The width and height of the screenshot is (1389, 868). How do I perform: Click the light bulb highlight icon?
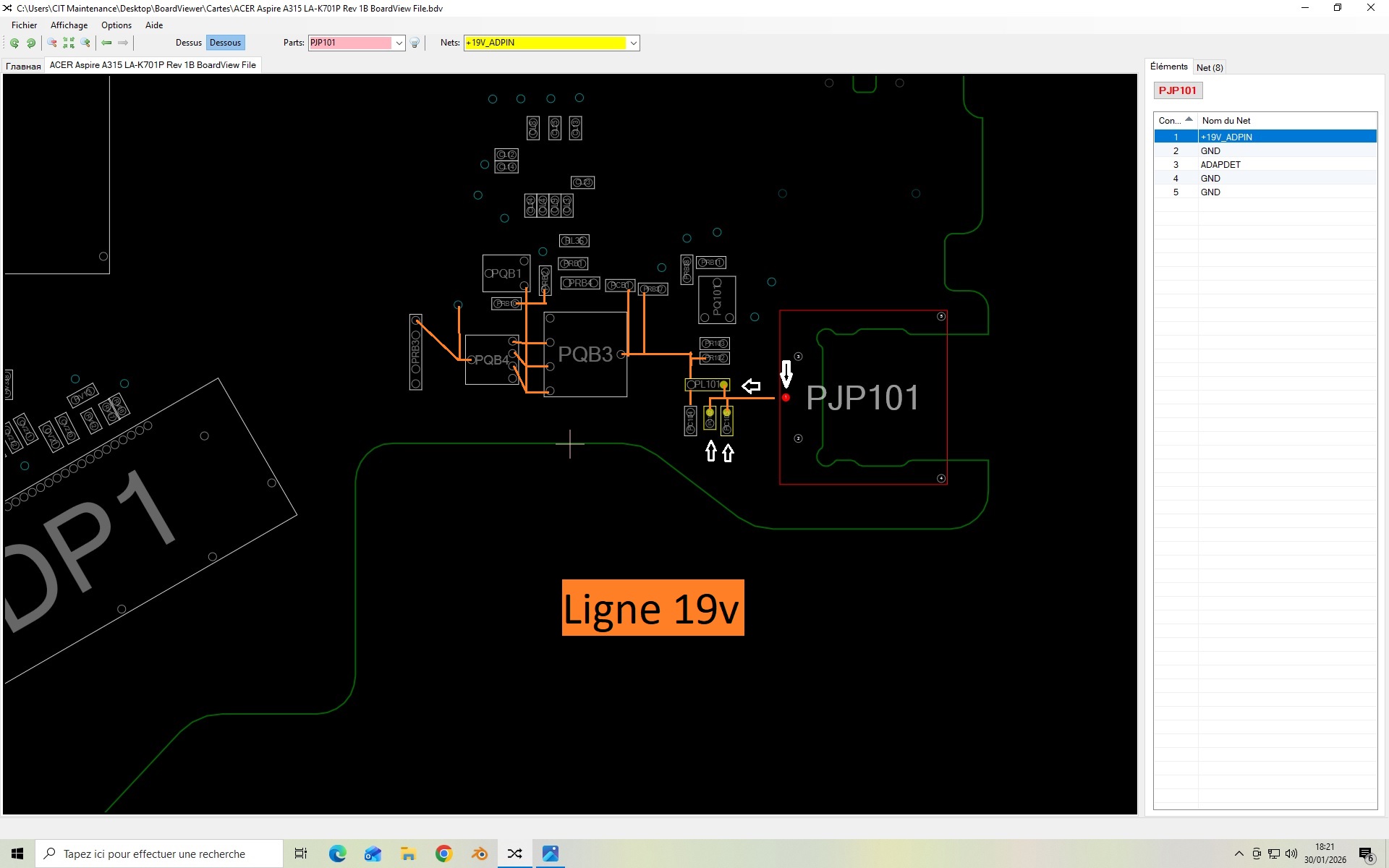(x=415, y=43)
